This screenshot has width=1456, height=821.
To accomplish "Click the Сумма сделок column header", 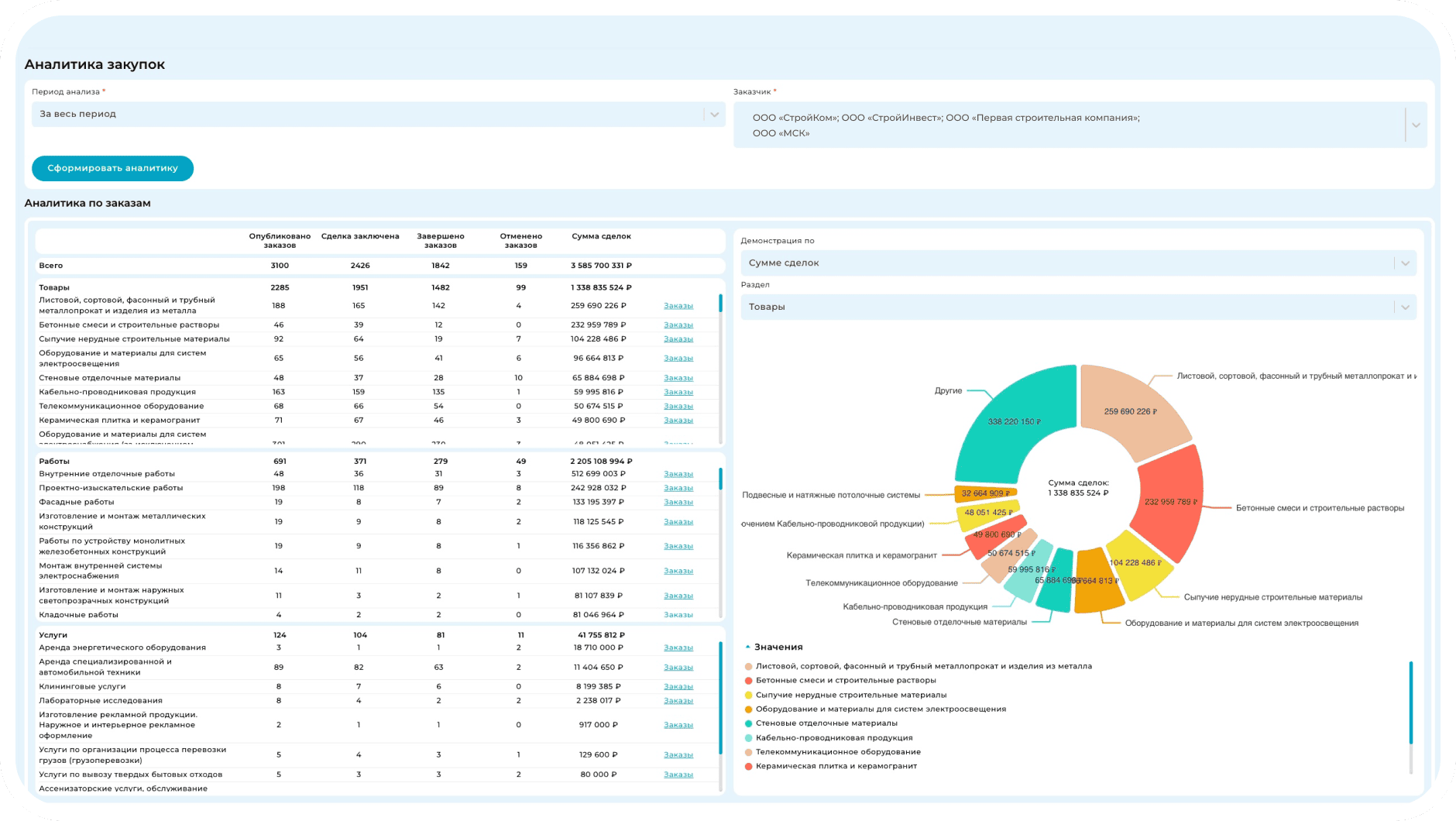I will pos(601,236).
